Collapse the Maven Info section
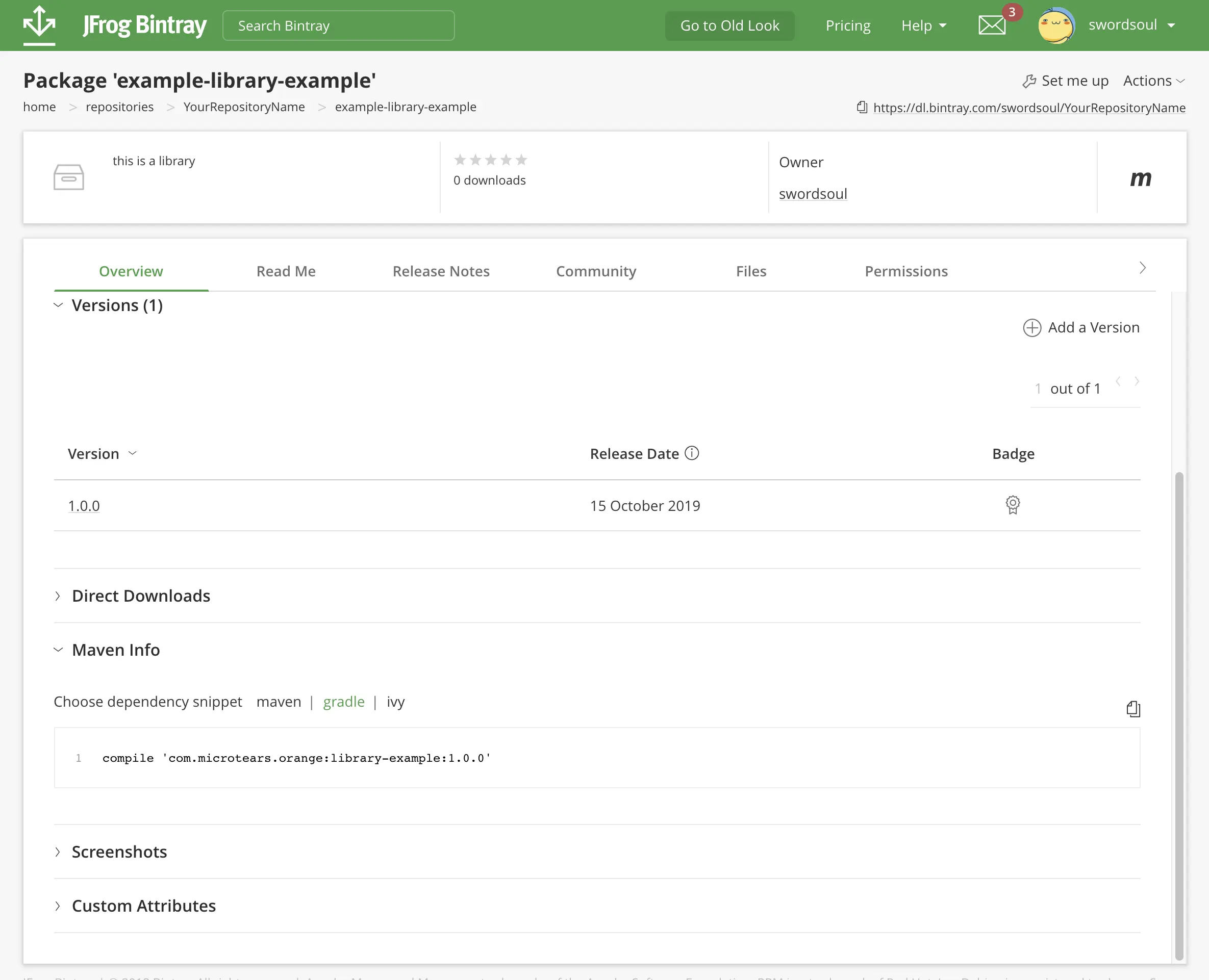The image size is (1209, 980). 115,650
